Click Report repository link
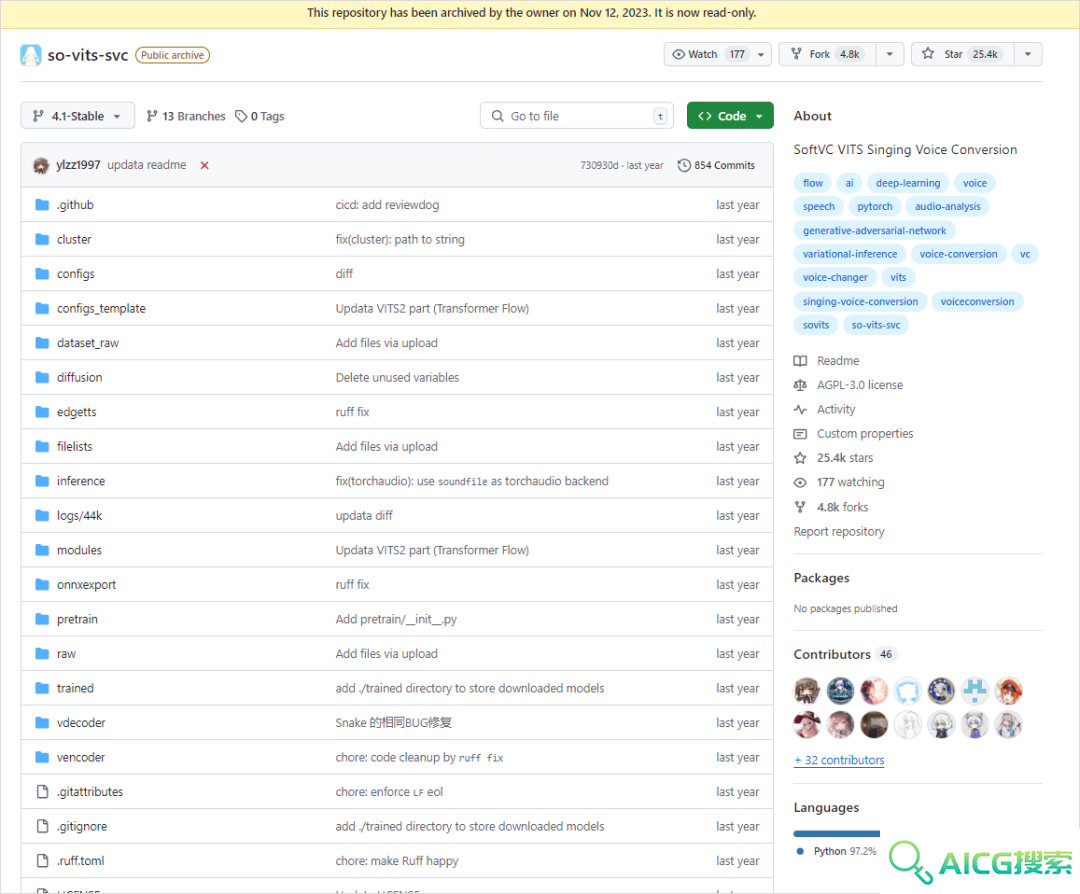Viewport: 1080px width, 894px height. point(839,532)
